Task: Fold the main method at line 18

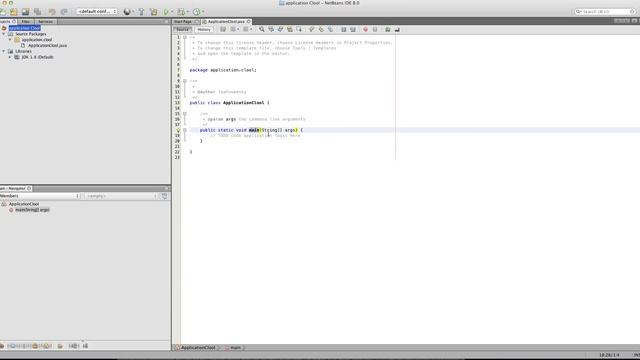Action: 185,130
